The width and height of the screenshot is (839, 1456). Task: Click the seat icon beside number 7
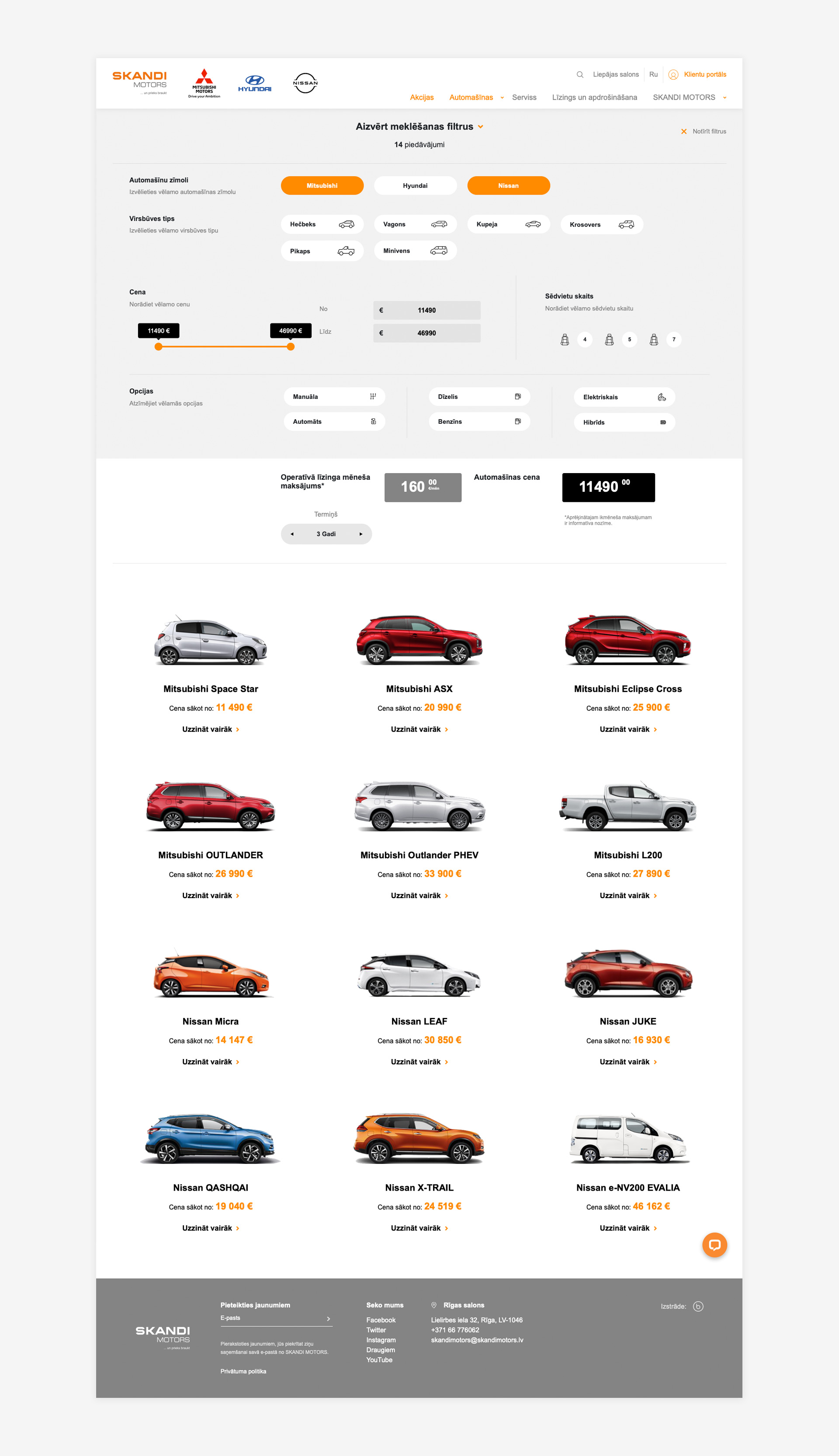click(x=653, y=339)
